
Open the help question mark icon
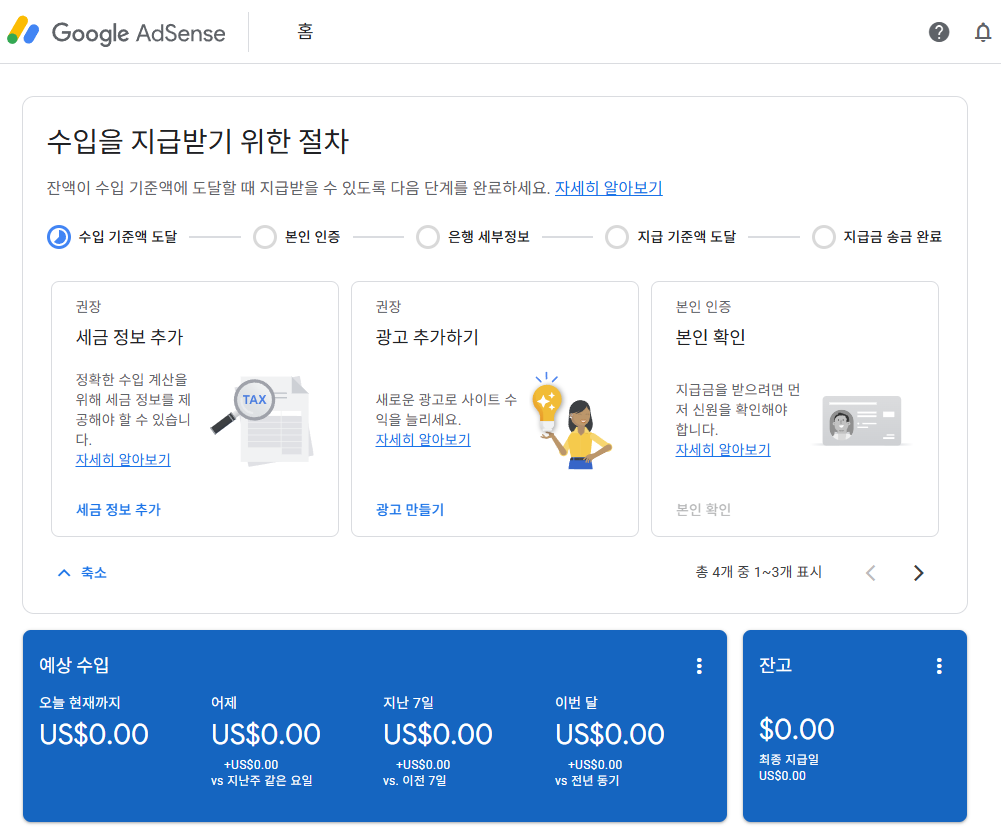(x=938, y=32)
